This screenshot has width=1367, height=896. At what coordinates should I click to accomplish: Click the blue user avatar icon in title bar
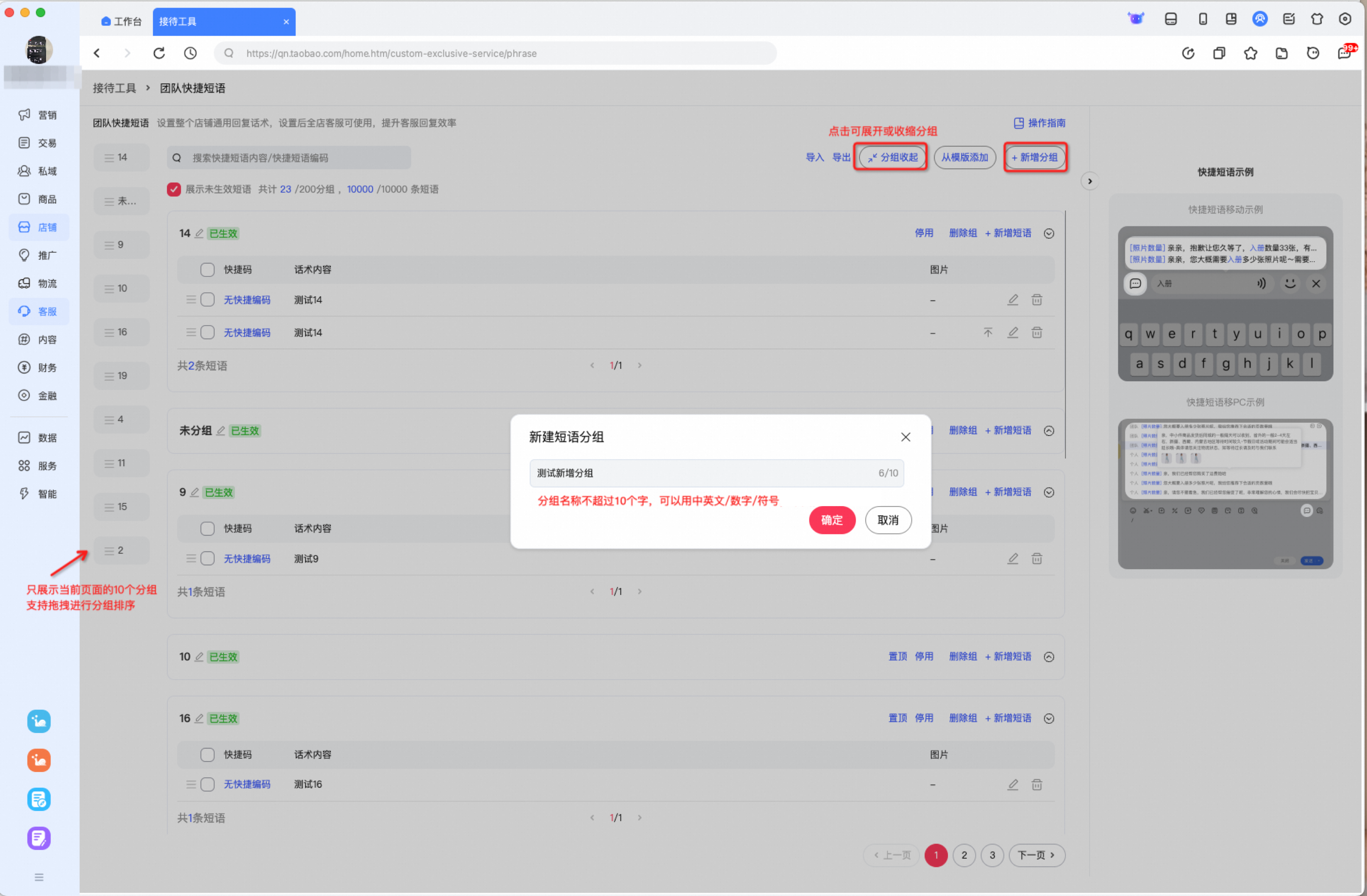pos(1260,19)
